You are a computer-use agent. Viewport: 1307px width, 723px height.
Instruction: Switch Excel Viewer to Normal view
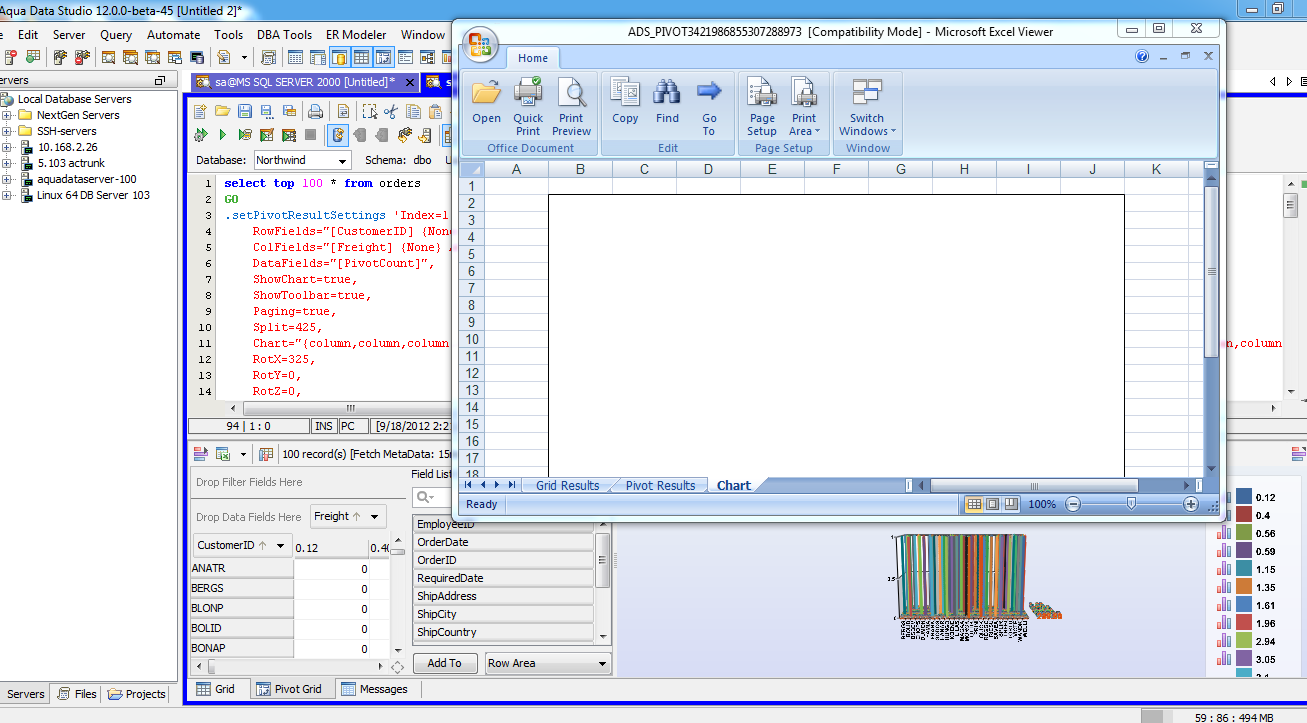pyautogui.click(x=974, y=504)
